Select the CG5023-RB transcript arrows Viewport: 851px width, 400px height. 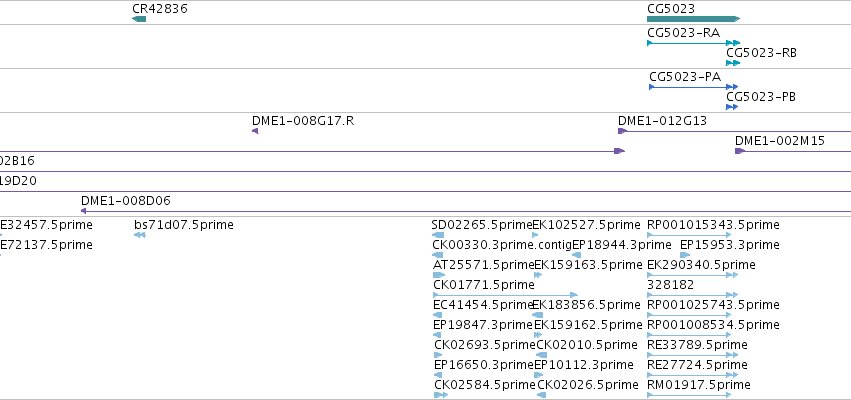coord(733,63)
